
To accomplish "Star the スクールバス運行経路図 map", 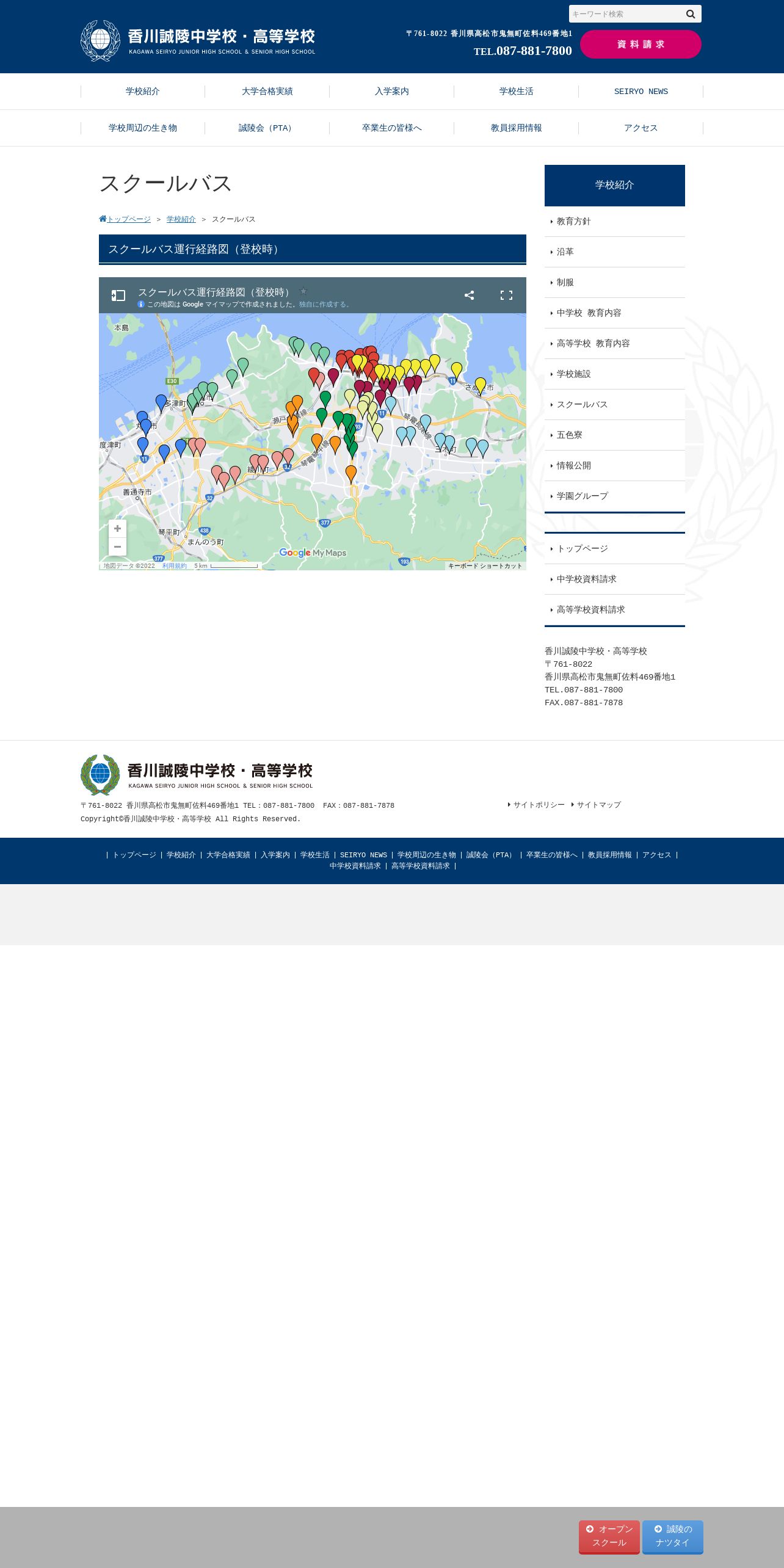I will tap(303, 291).
